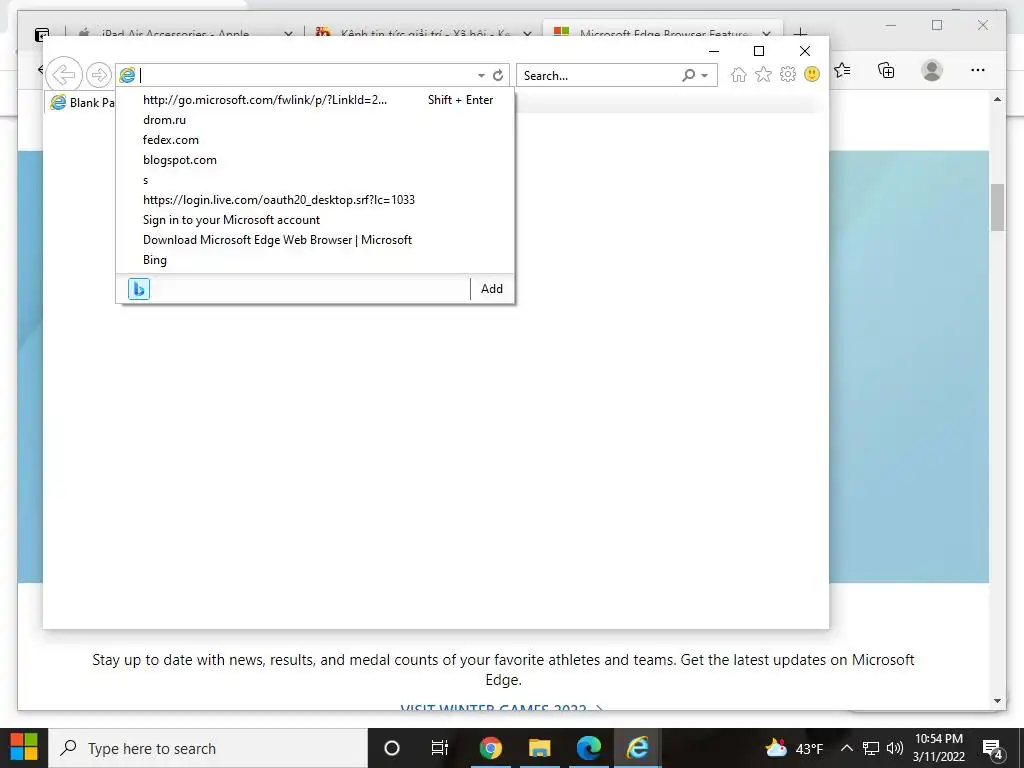Screen dimensions: 1024x768
Task: Select the "s" suggestion entry
Action: (315, 180)
